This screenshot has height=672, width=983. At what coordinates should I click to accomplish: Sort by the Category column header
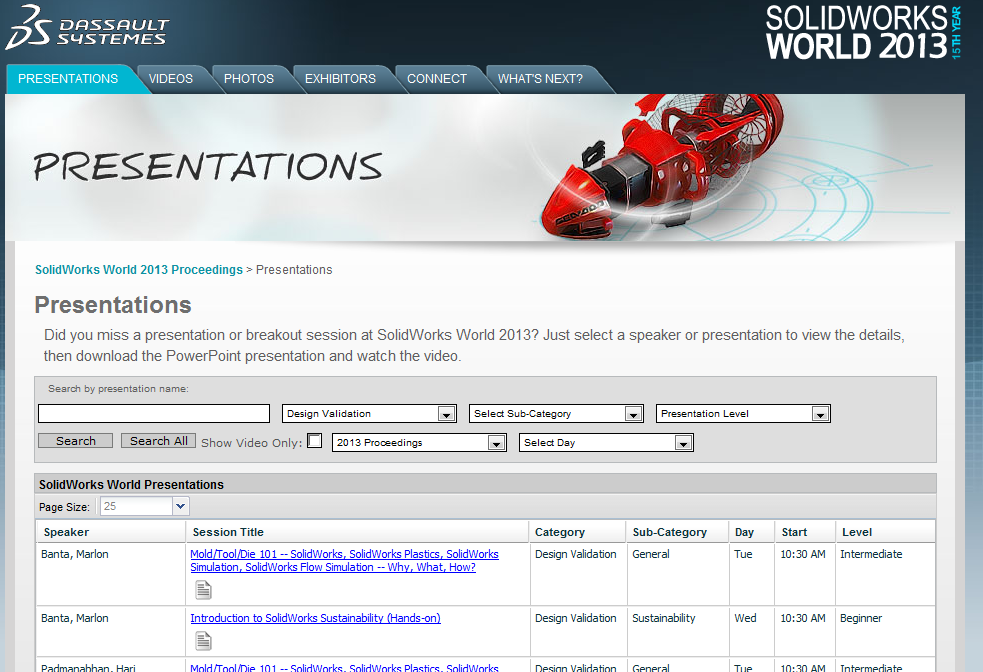tap(577, 532)
